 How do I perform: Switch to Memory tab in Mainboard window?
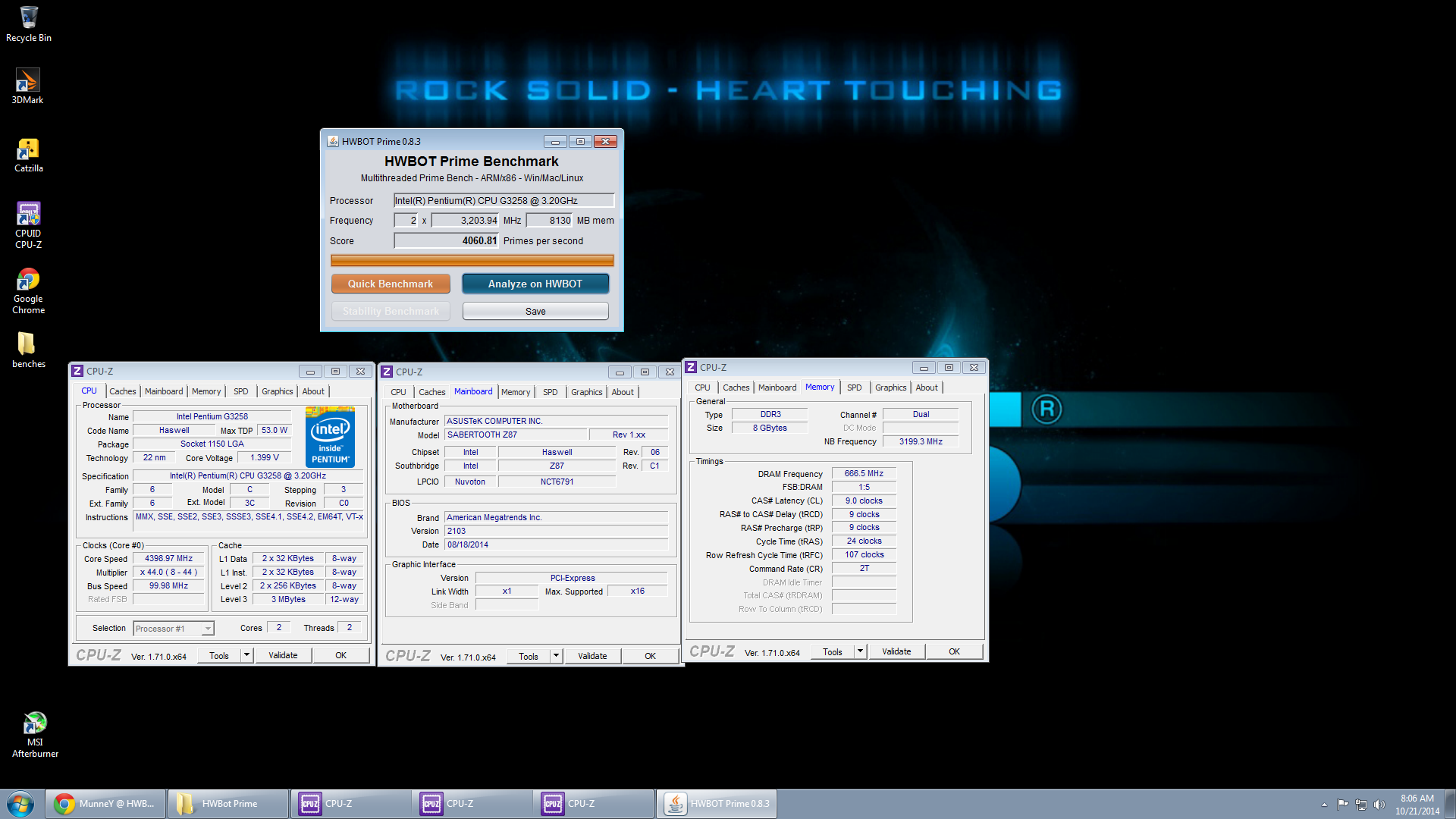(x=516, y=392)
